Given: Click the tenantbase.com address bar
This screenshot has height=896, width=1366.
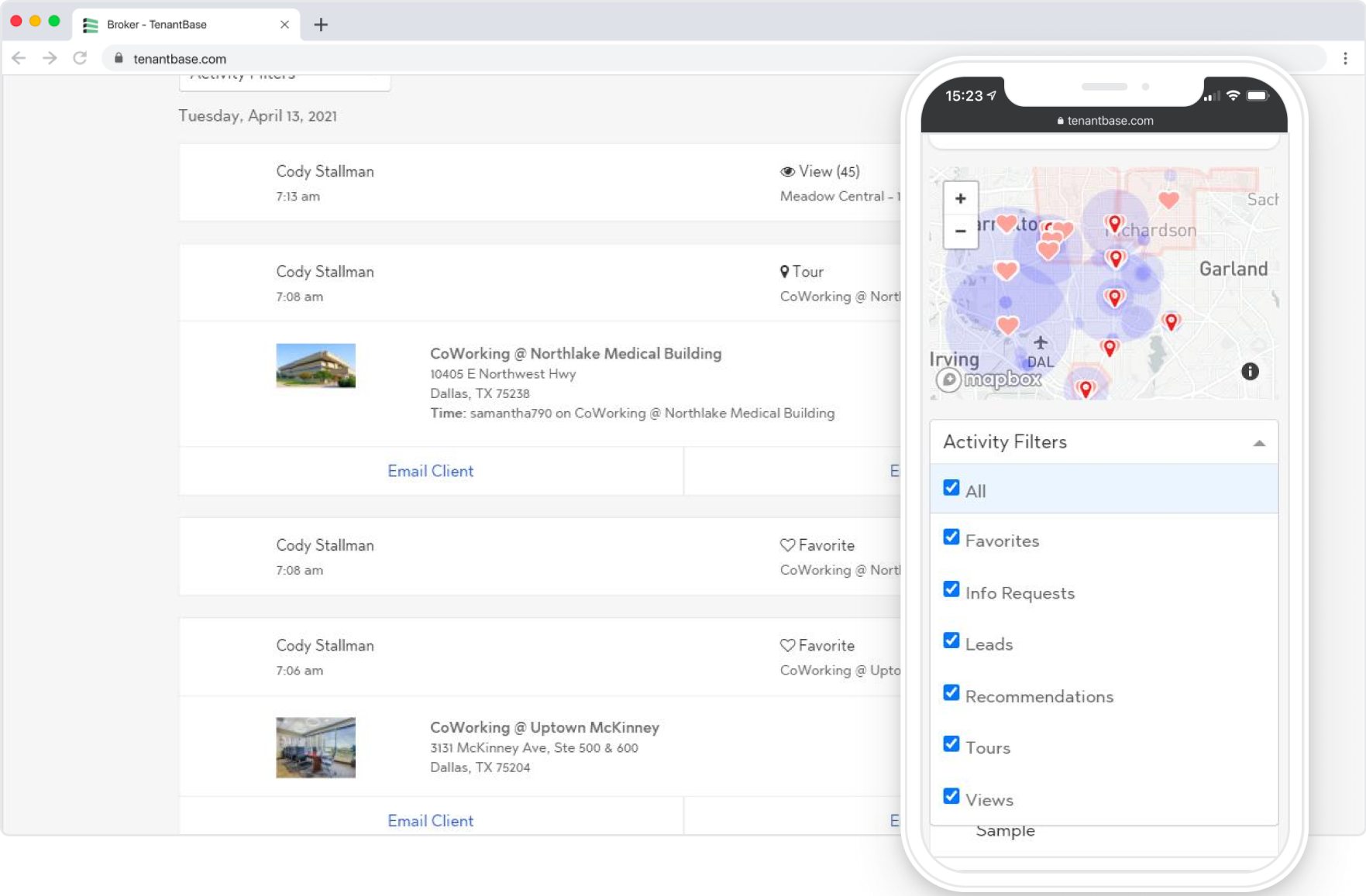Looking at the screenshot, I should (x=713, y=59).
